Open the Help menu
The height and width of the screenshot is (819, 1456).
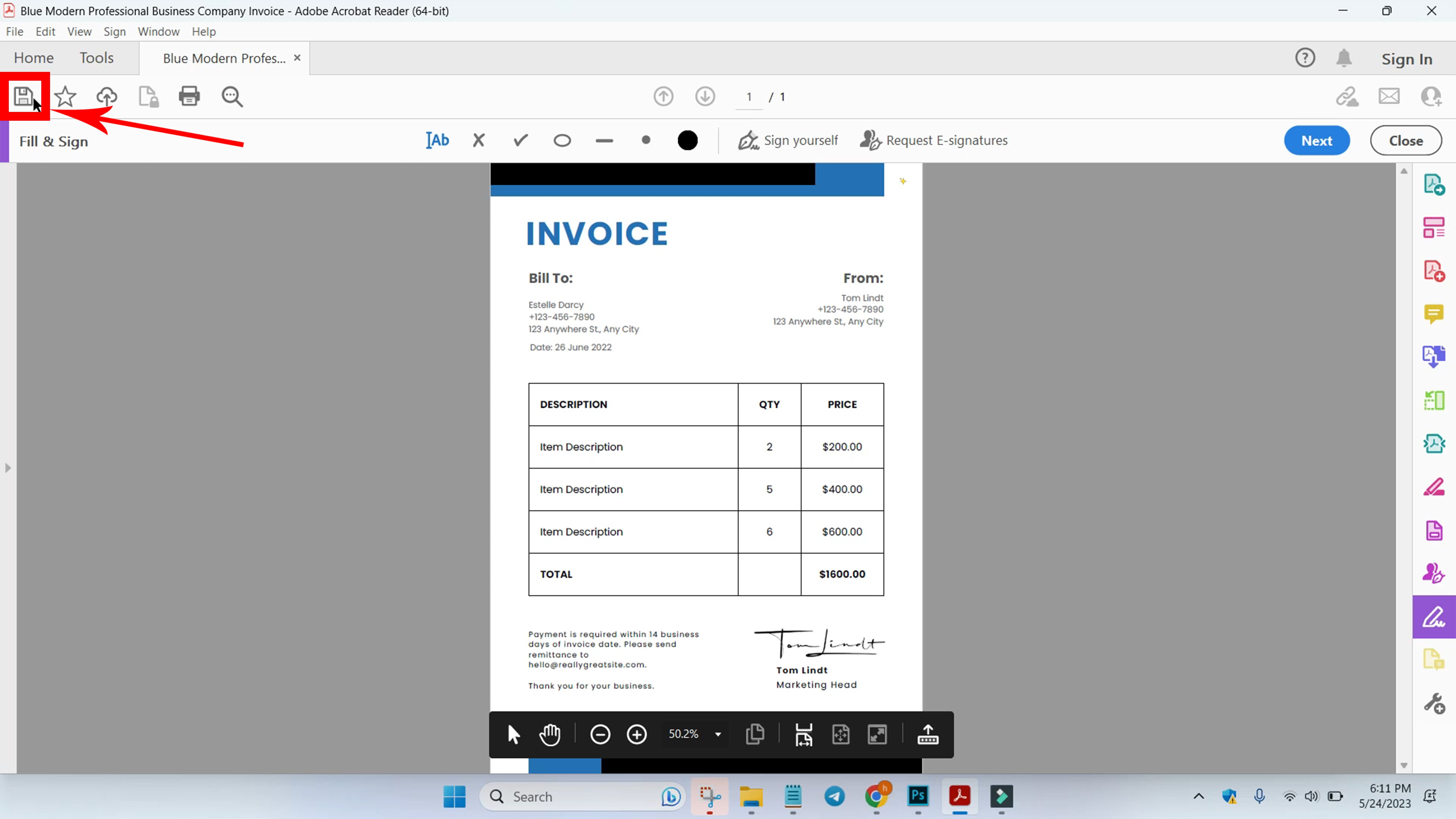pyautogui.click(x=204, y=32)
